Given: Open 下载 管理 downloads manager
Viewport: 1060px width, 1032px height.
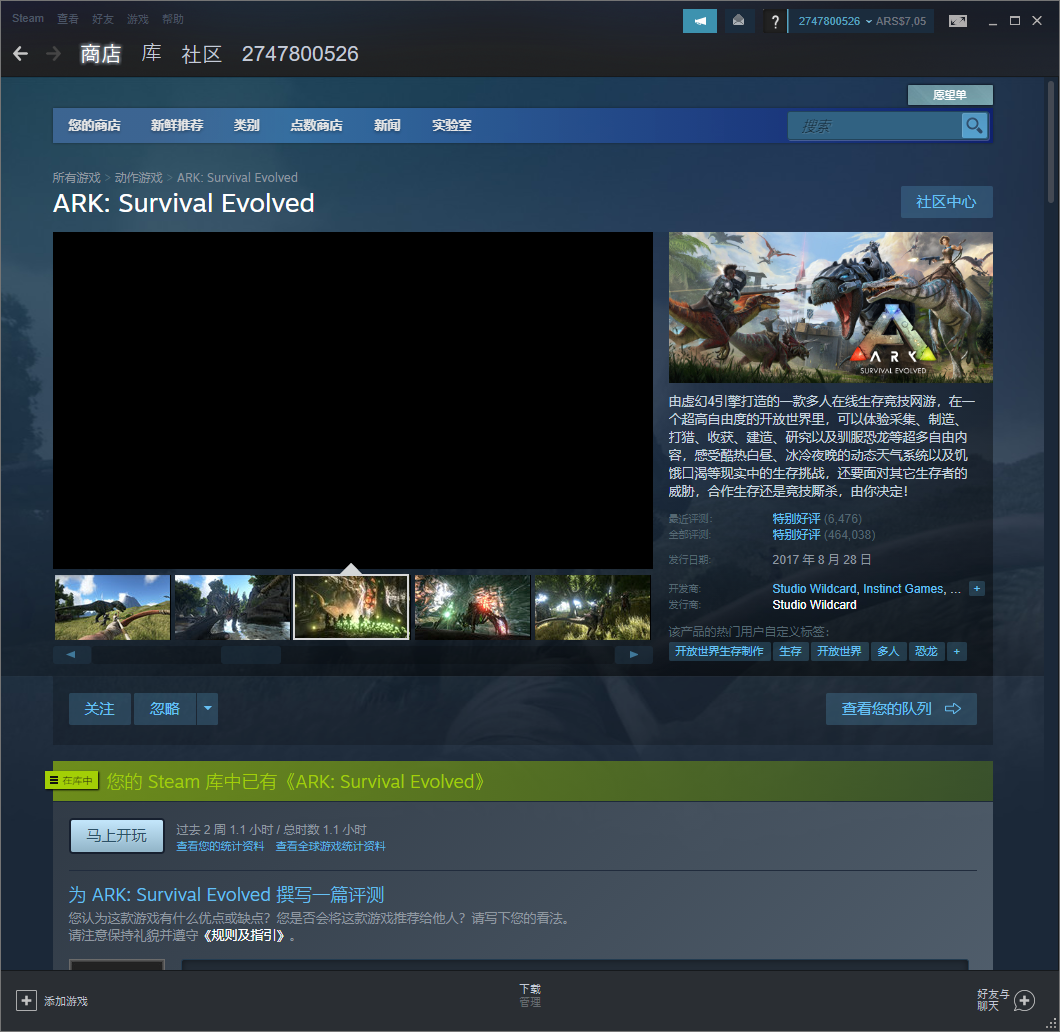Looking at the screenshot, I should [x=530, y=996].
